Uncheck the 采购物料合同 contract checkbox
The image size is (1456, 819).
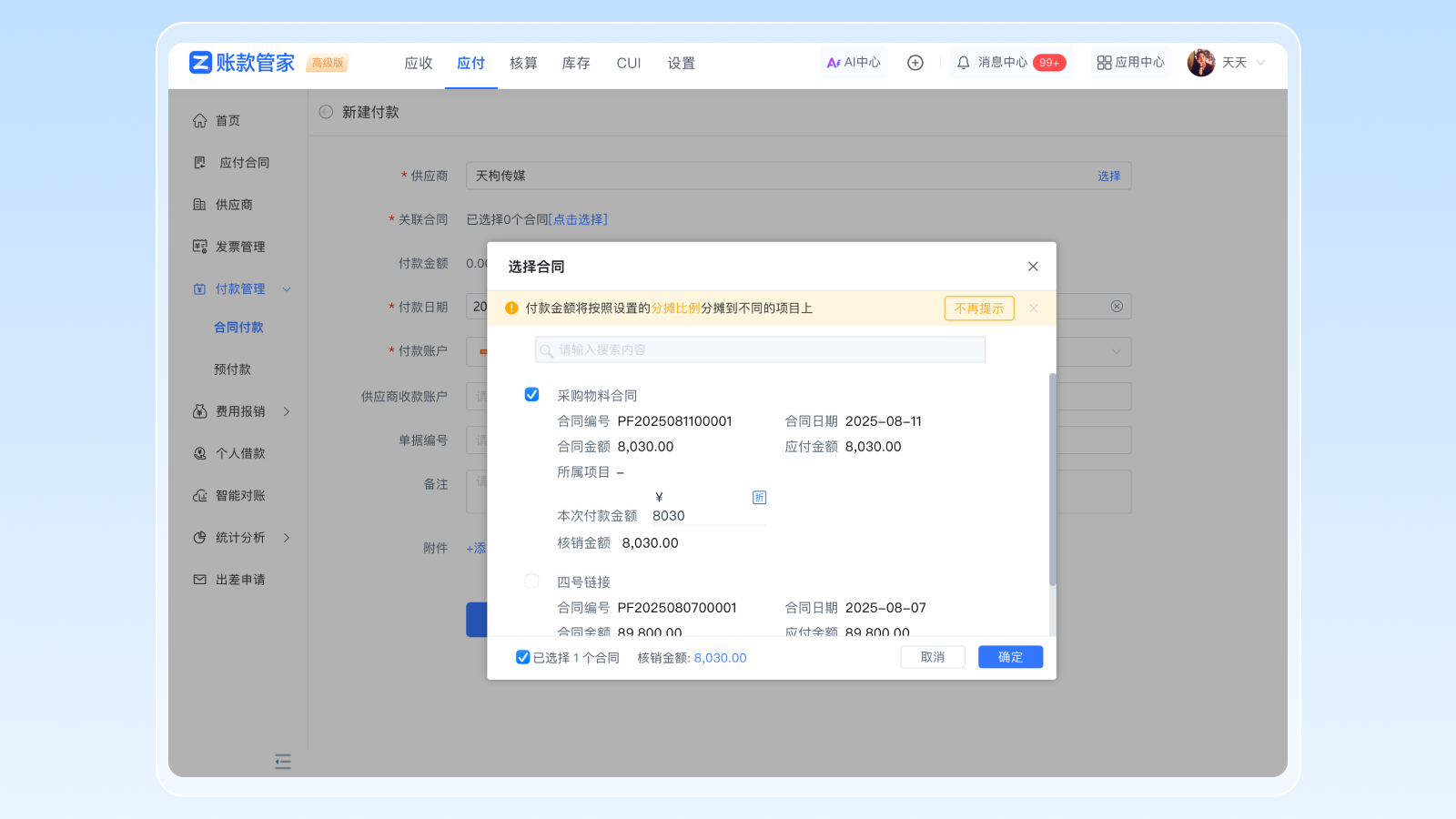click(x=531, y=395)
